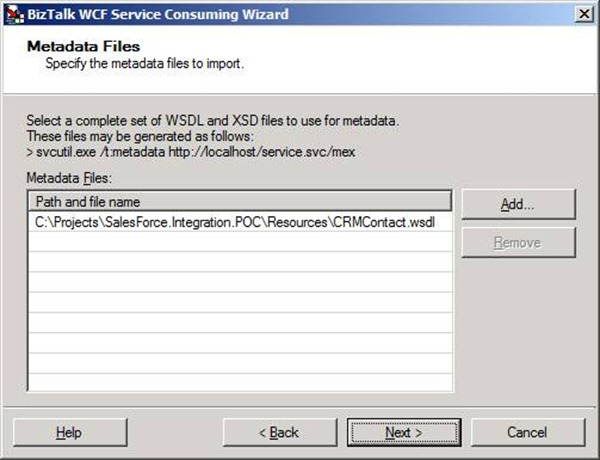600x460 pixels.
Task: Click the Remove button
Action: click(x=518, y=243)
